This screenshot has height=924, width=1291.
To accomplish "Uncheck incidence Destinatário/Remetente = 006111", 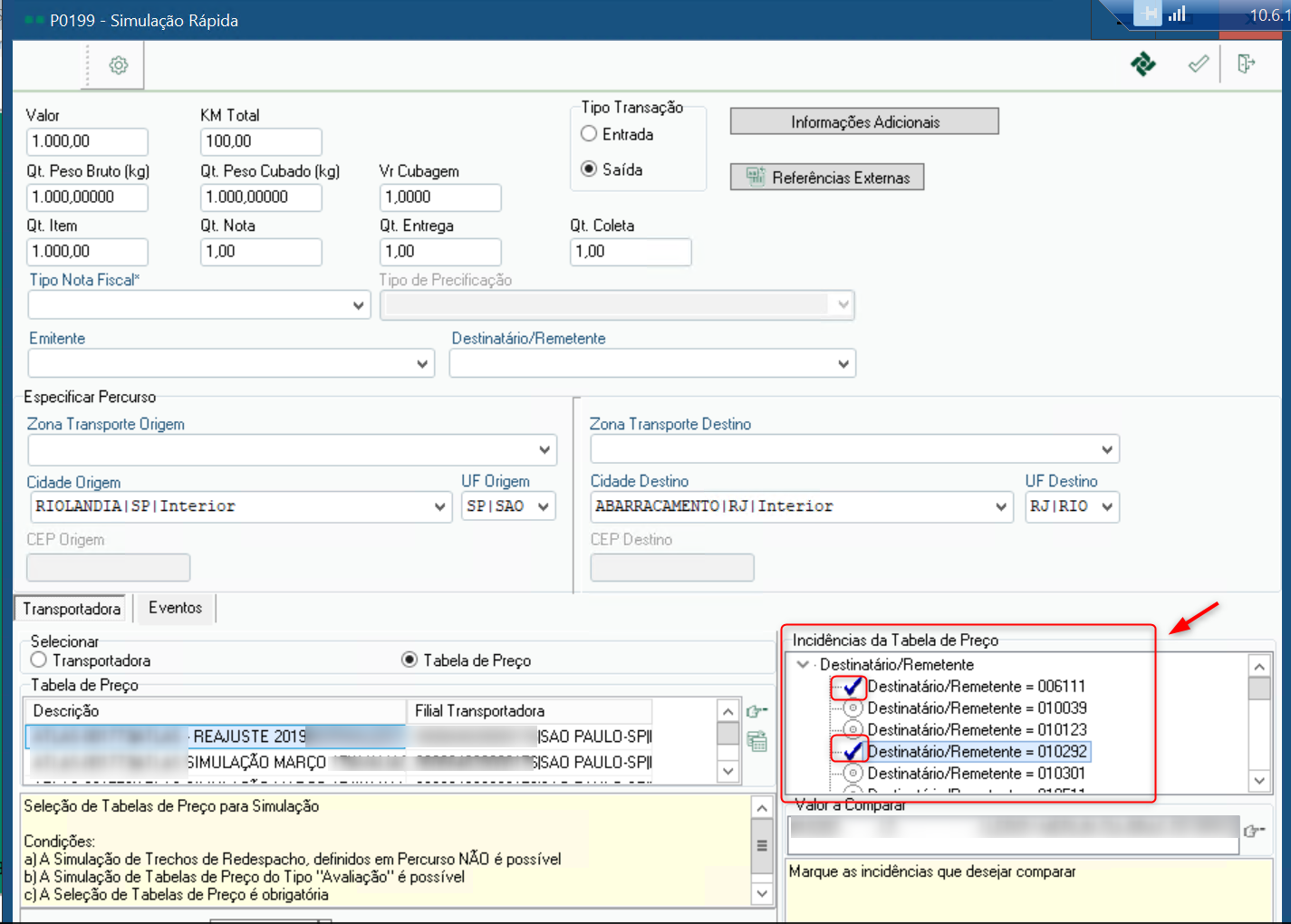I will 853,687.
